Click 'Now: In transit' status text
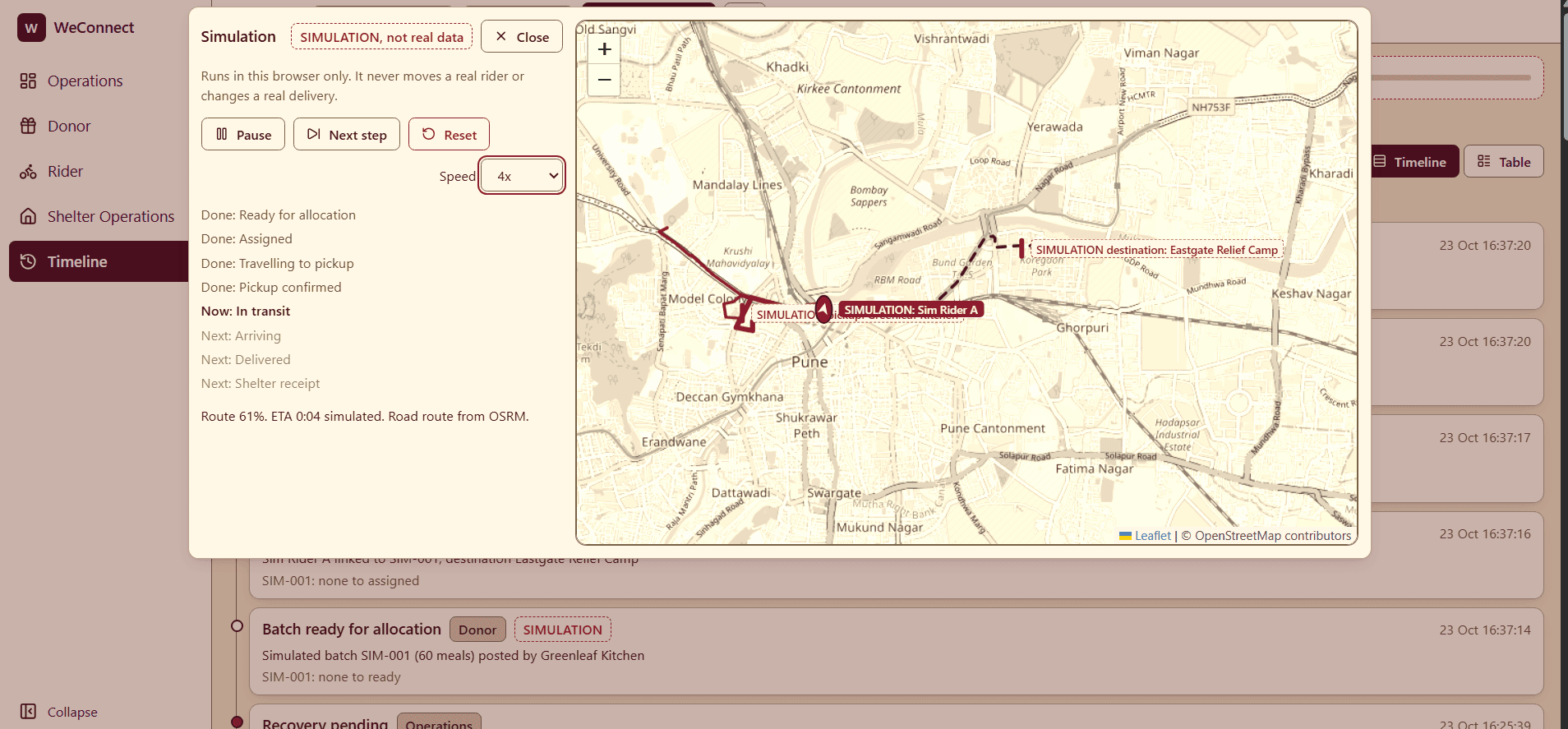Screen dimensions: 1568x729 (246, 311)
